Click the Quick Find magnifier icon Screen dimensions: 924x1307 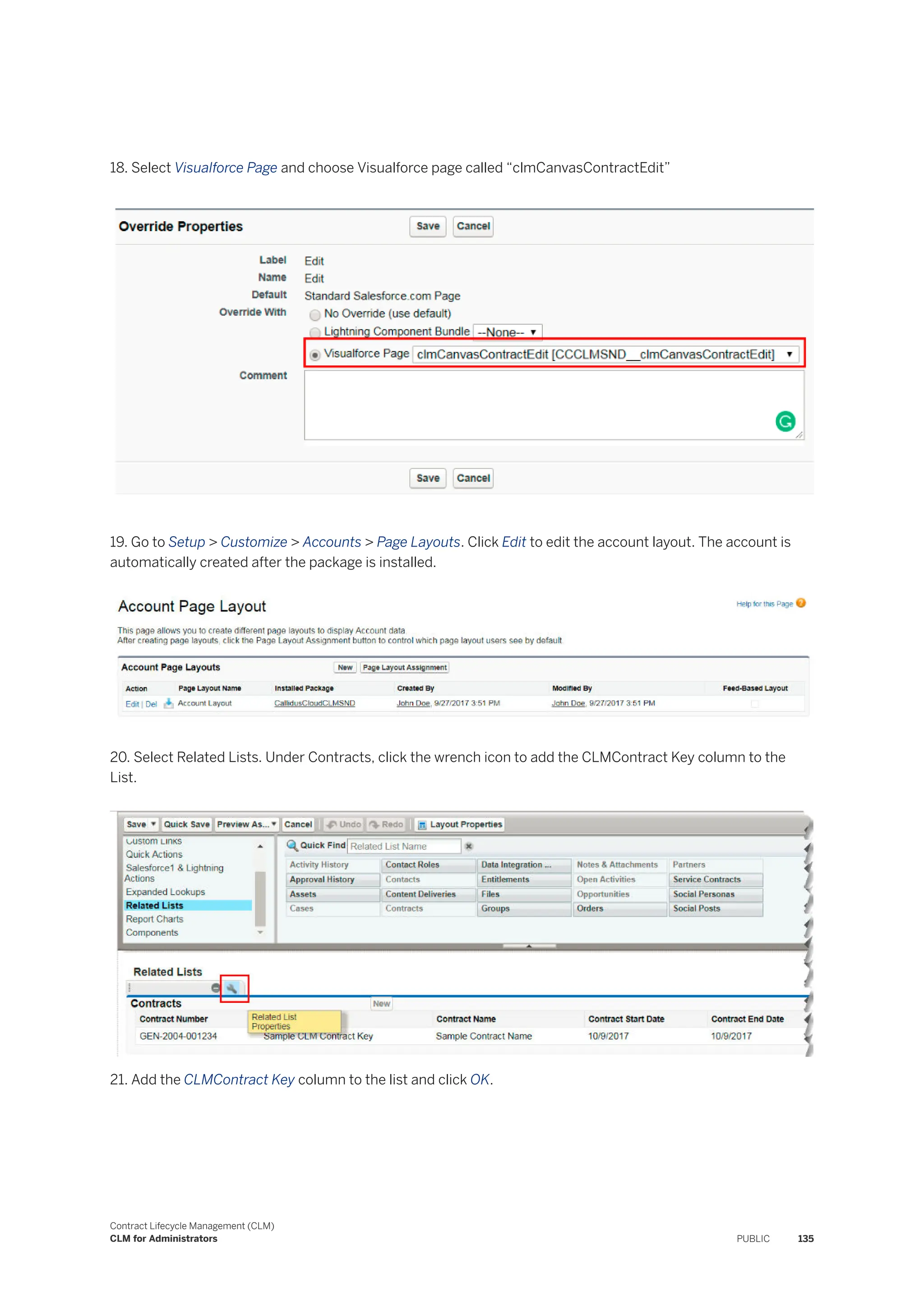[292, 845]
